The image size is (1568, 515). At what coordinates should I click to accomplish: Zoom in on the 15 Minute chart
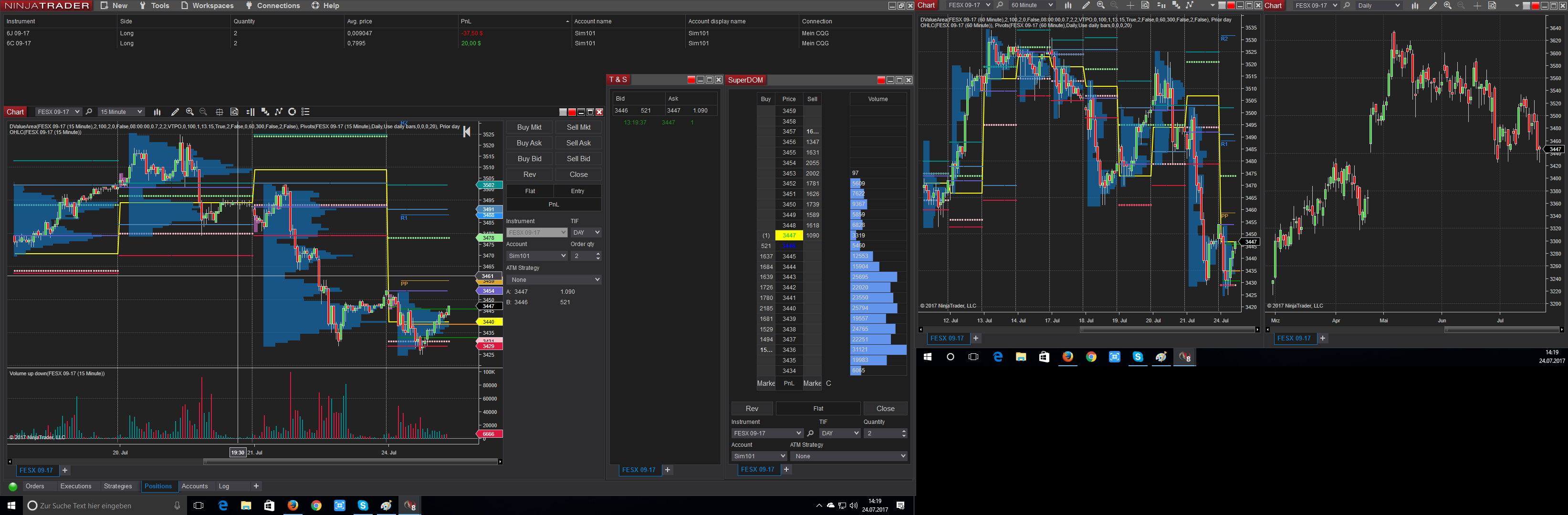click(190, 112)
